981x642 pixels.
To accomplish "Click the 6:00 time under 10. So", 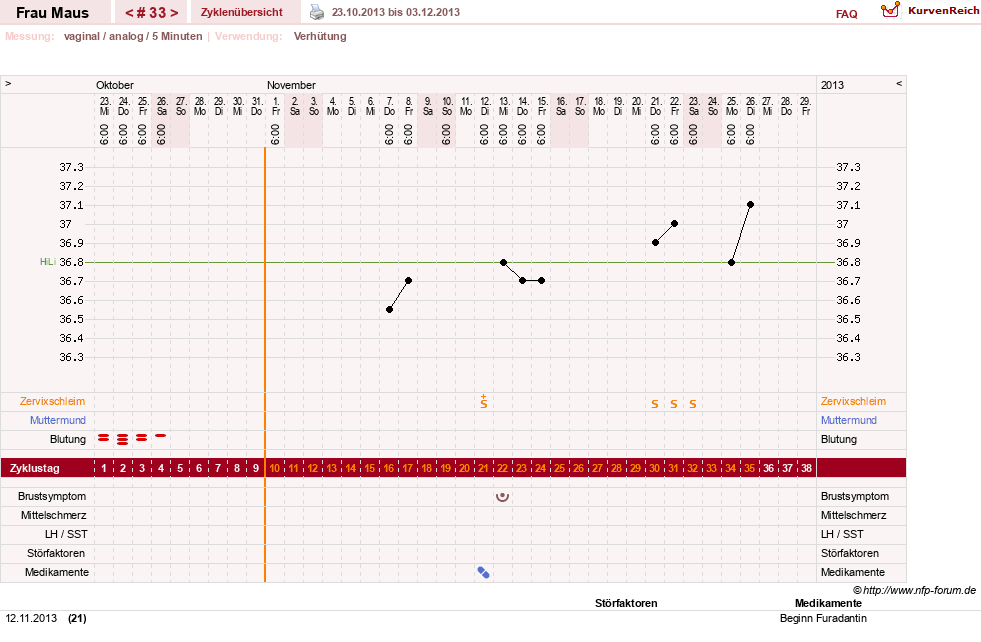I will (446, 135).
